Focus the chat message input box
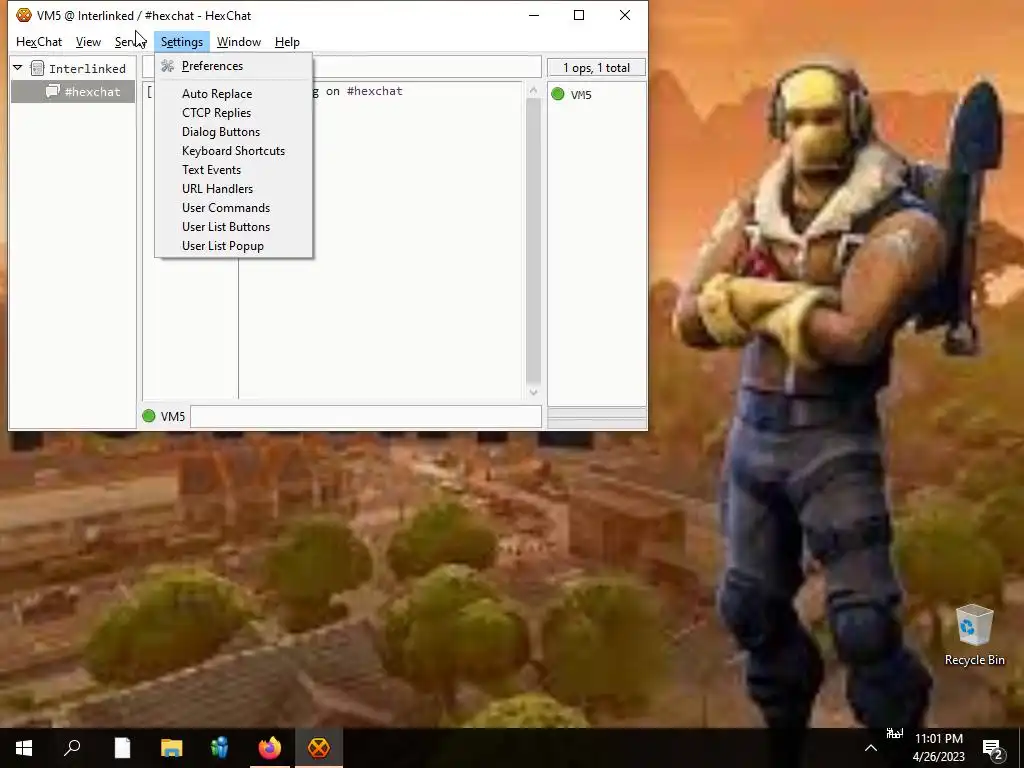 coord(366,417)
